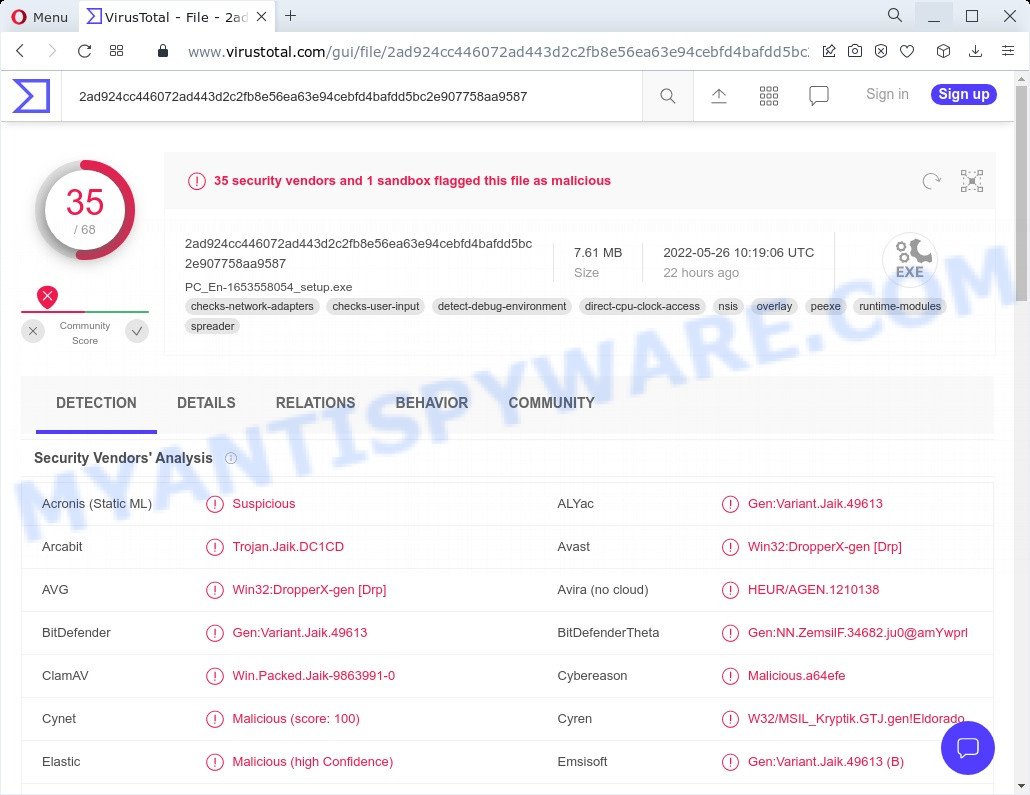Open the VirusTotal services grid icon
The image size is (1030, 795).
click(768, 95)
